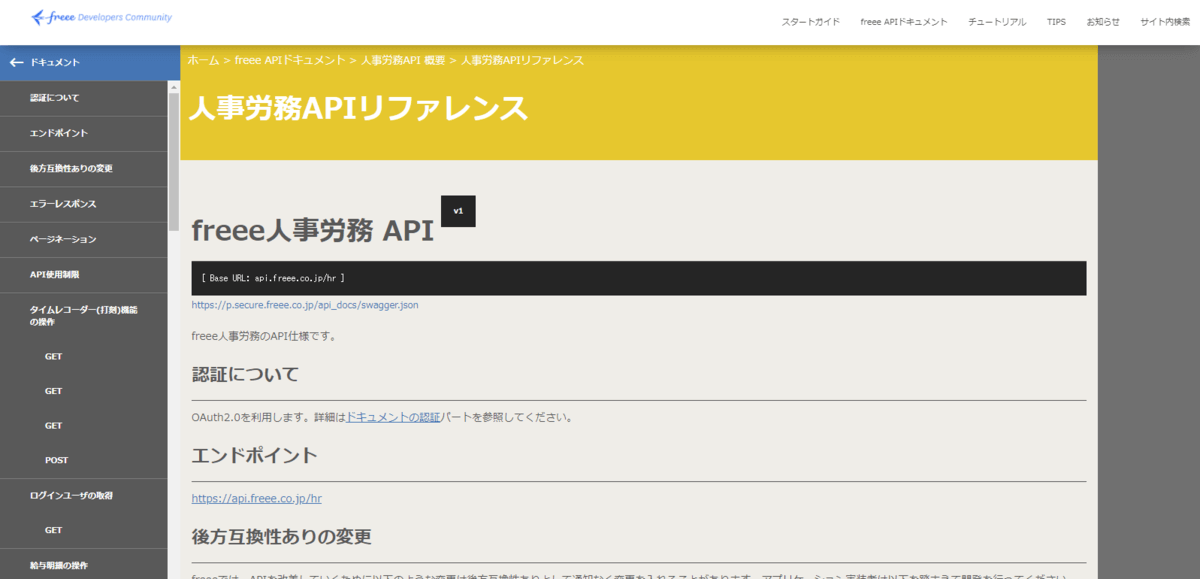Select タイムレコーダー(打刻)機能の操作 in the sidebar
The image size is (1200, 579).
click(84, 316)
